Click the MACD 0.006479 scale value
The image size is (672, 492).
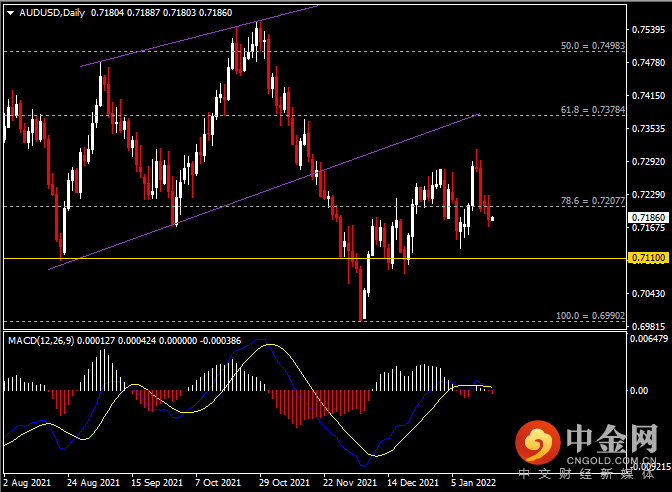point(648,339)
